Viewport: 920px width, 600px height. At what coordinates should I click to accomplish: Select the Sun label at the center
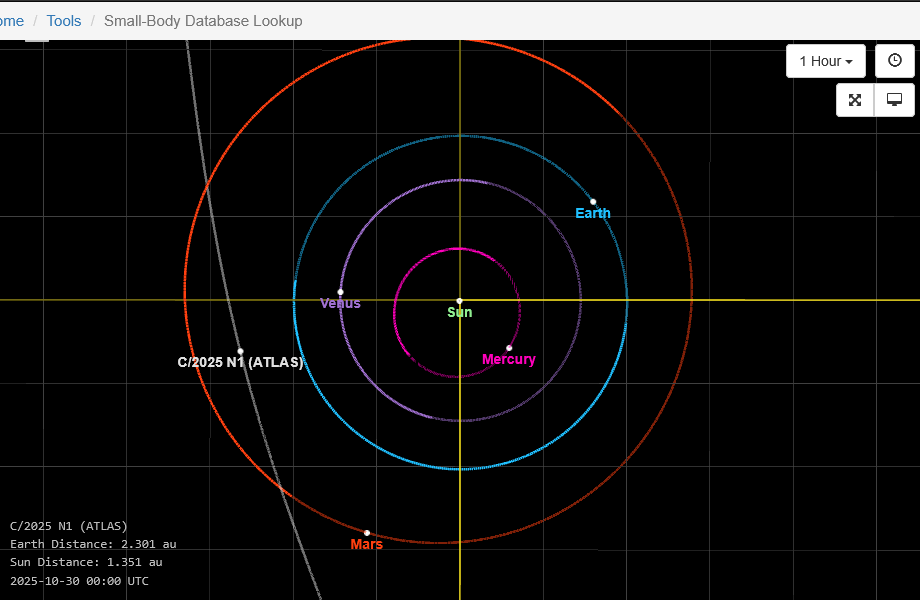coord(459,313)
